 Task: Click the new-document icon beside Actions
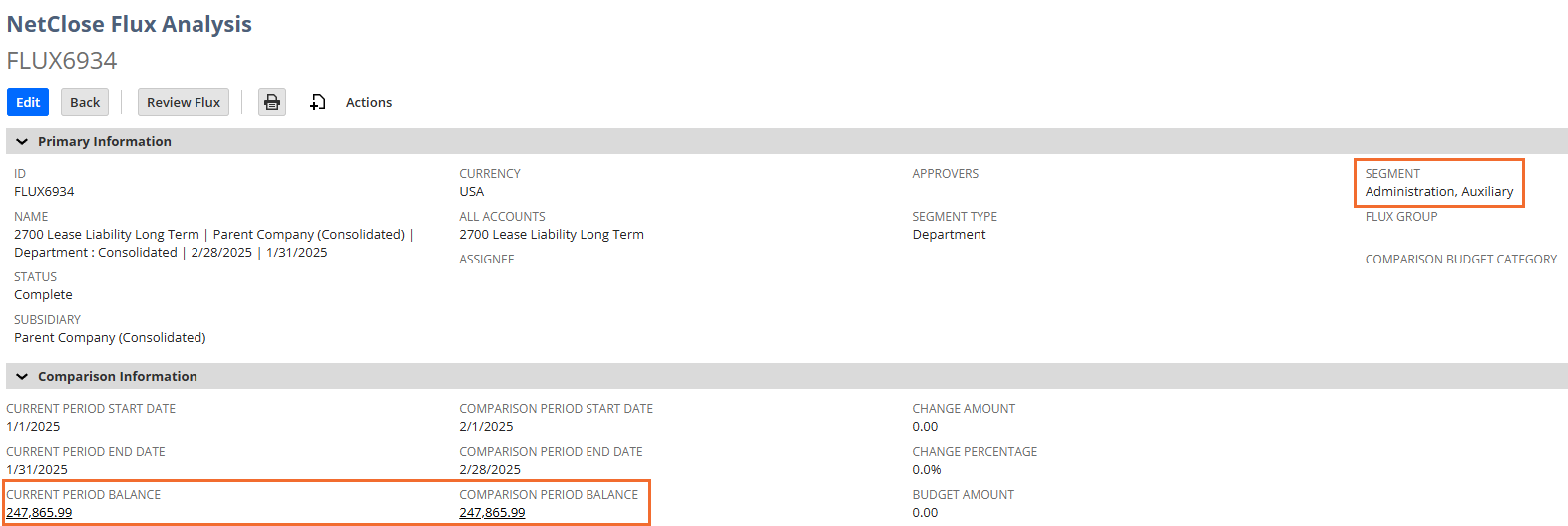pyautogui.click(x=318, y=102)
